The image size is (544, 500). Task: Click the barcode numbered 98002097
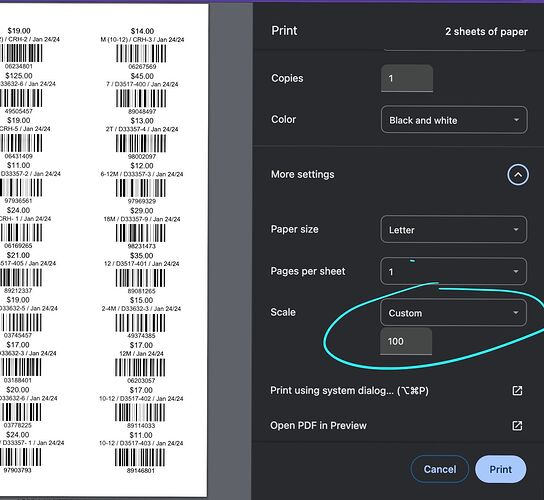(x=141, y=143)
